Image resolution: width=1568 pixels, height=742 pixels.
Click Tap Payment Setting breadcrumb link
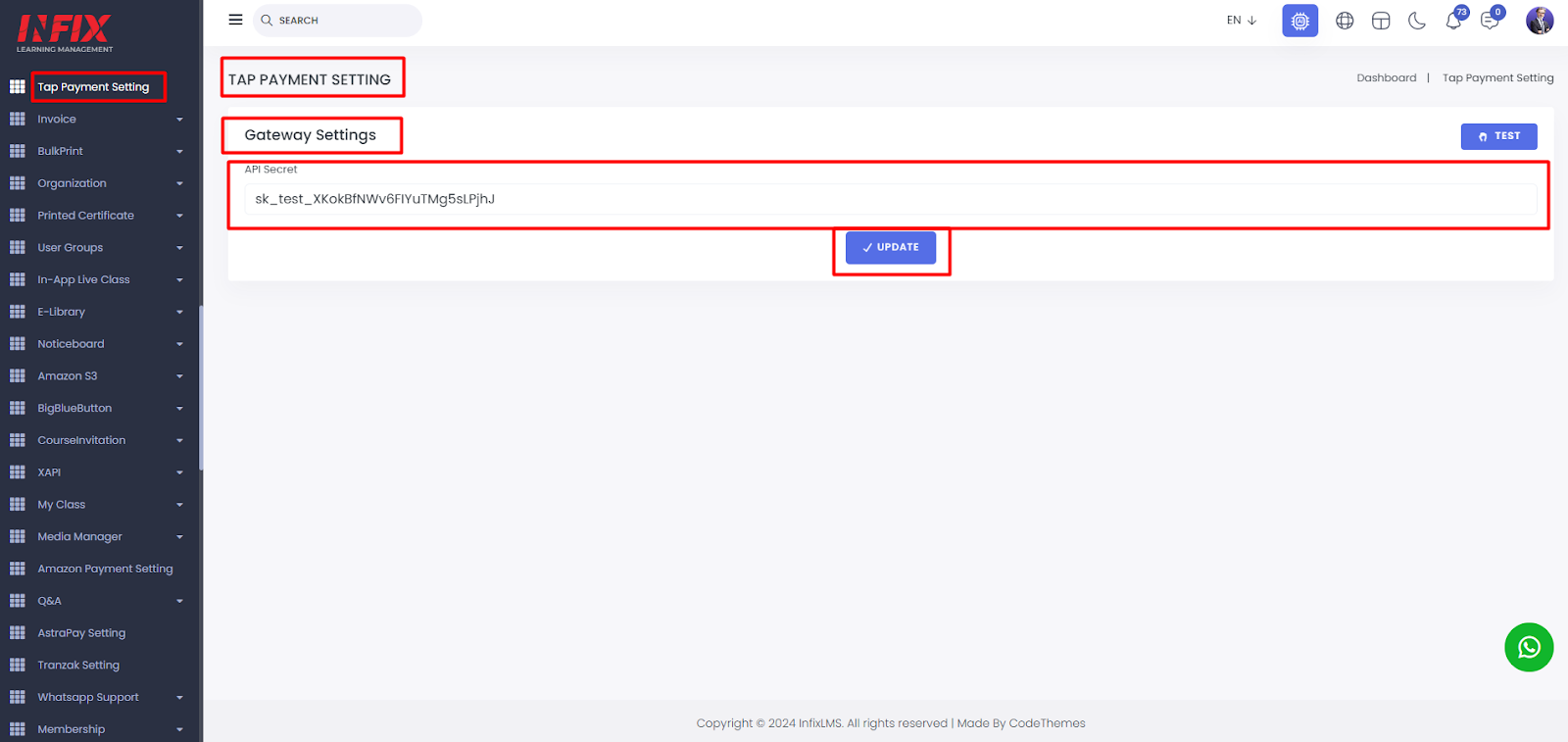coord(1497,77)
